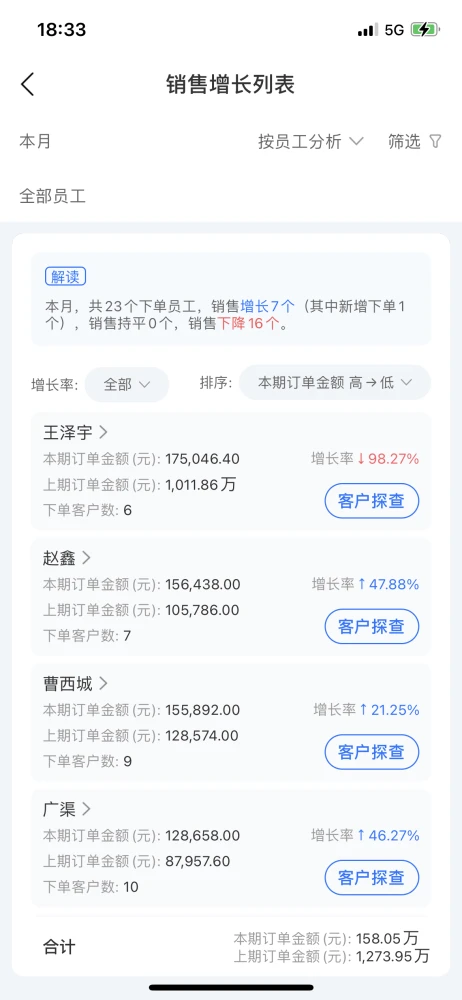Tap the back arrow icon

tap(27, 84)
